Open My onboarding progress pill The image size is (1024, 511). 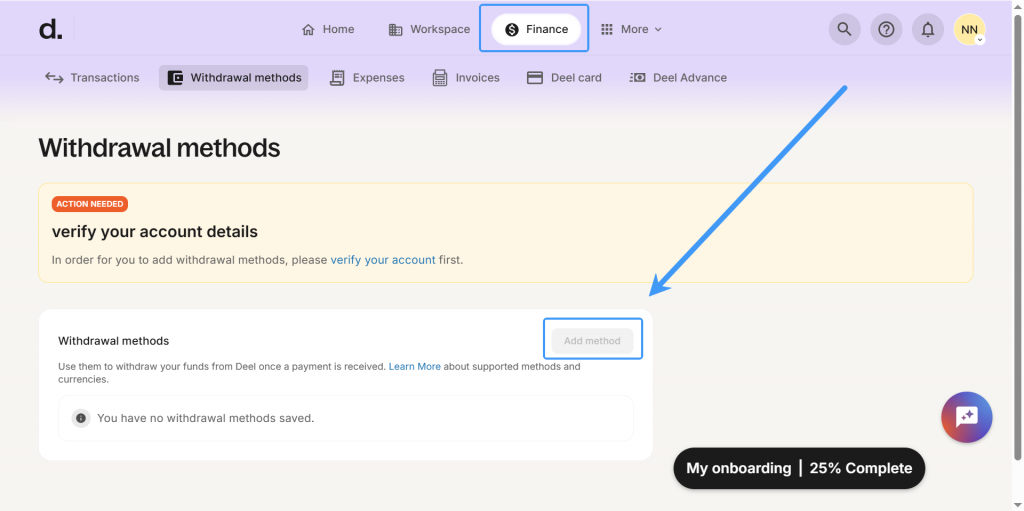pos(799,468)
